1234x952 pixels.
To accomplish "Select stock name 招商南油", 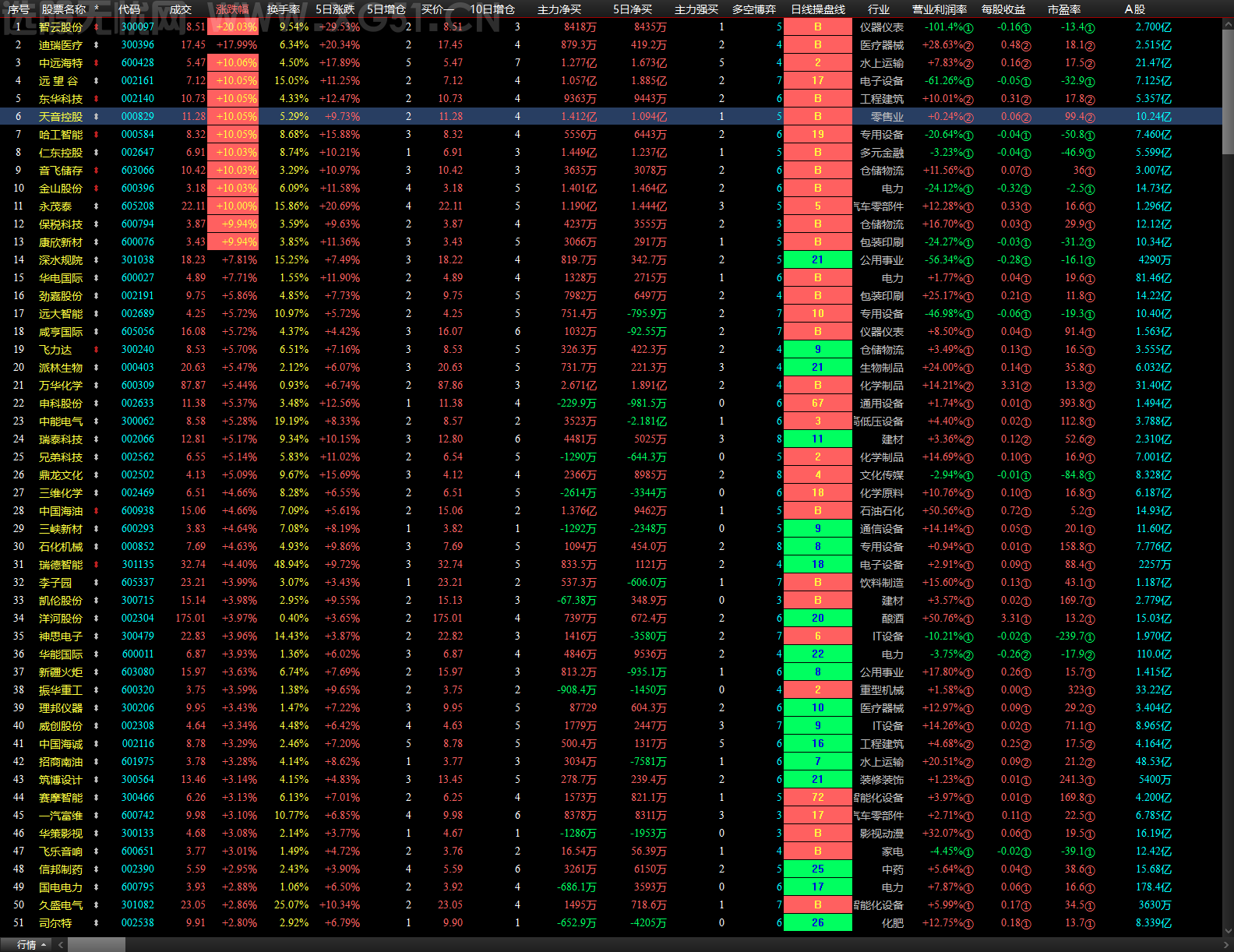I will [61, 762].
